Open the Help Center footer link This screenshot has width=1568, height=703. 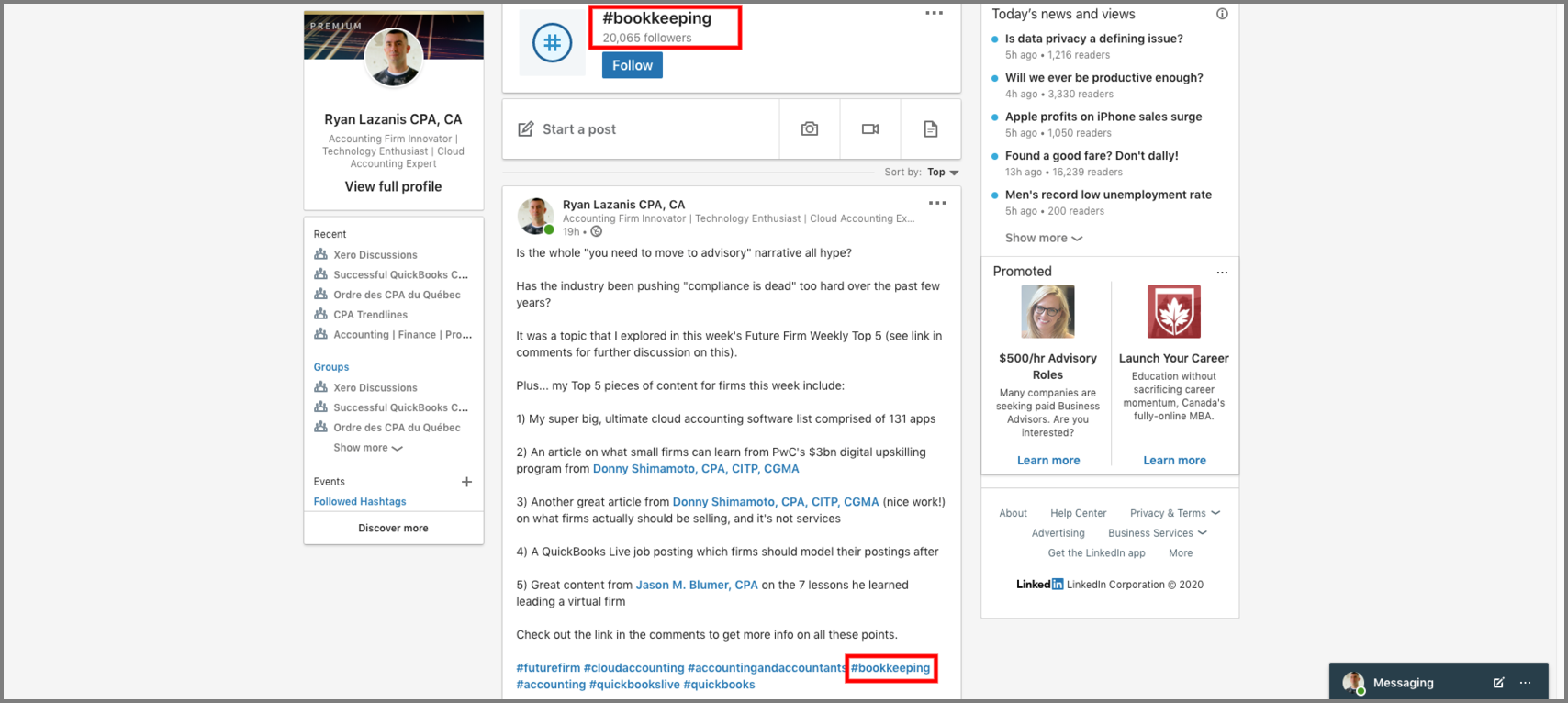1079,513
